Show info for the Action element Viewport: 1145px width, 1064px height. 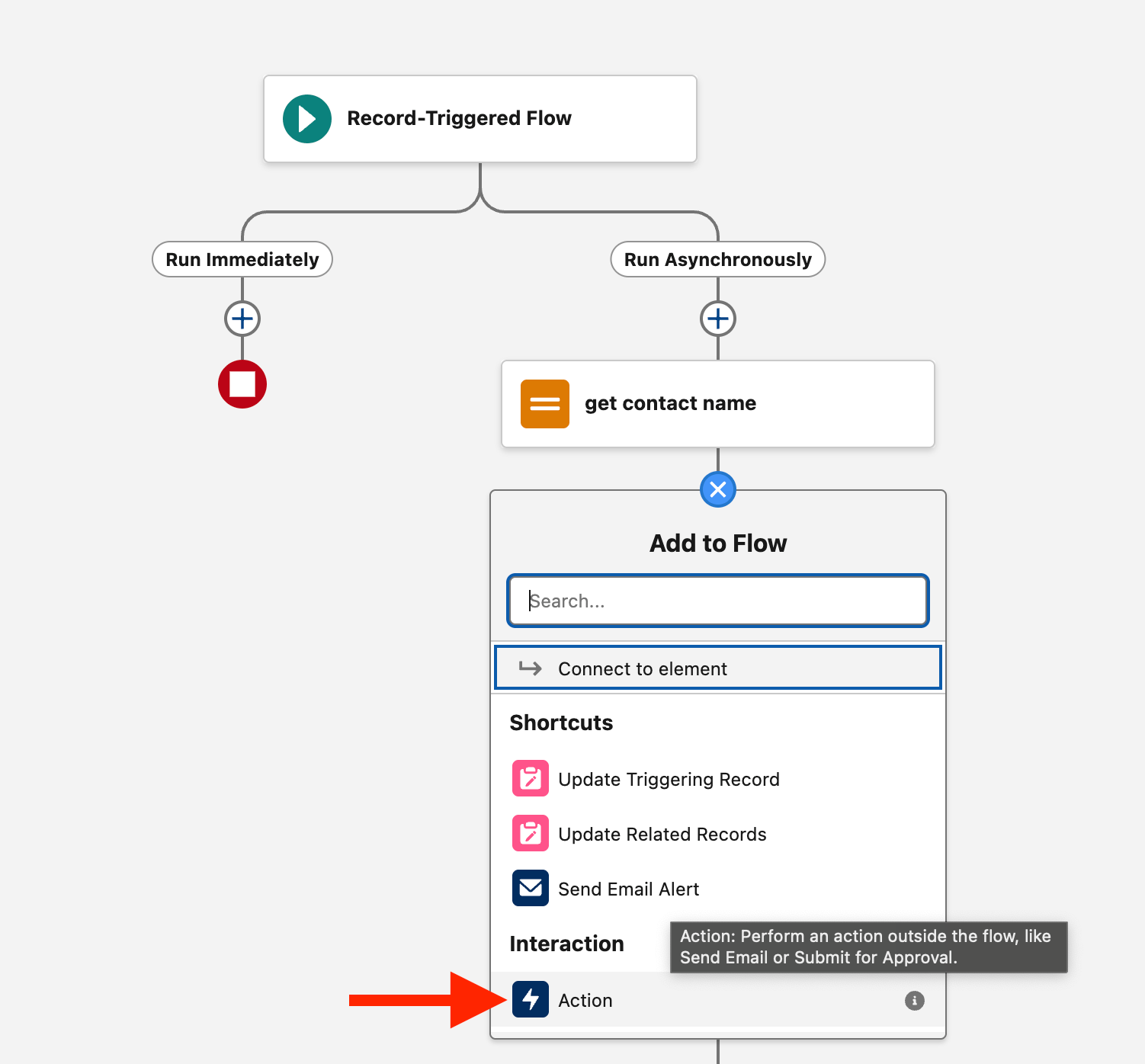click(x=915, y=1001)
